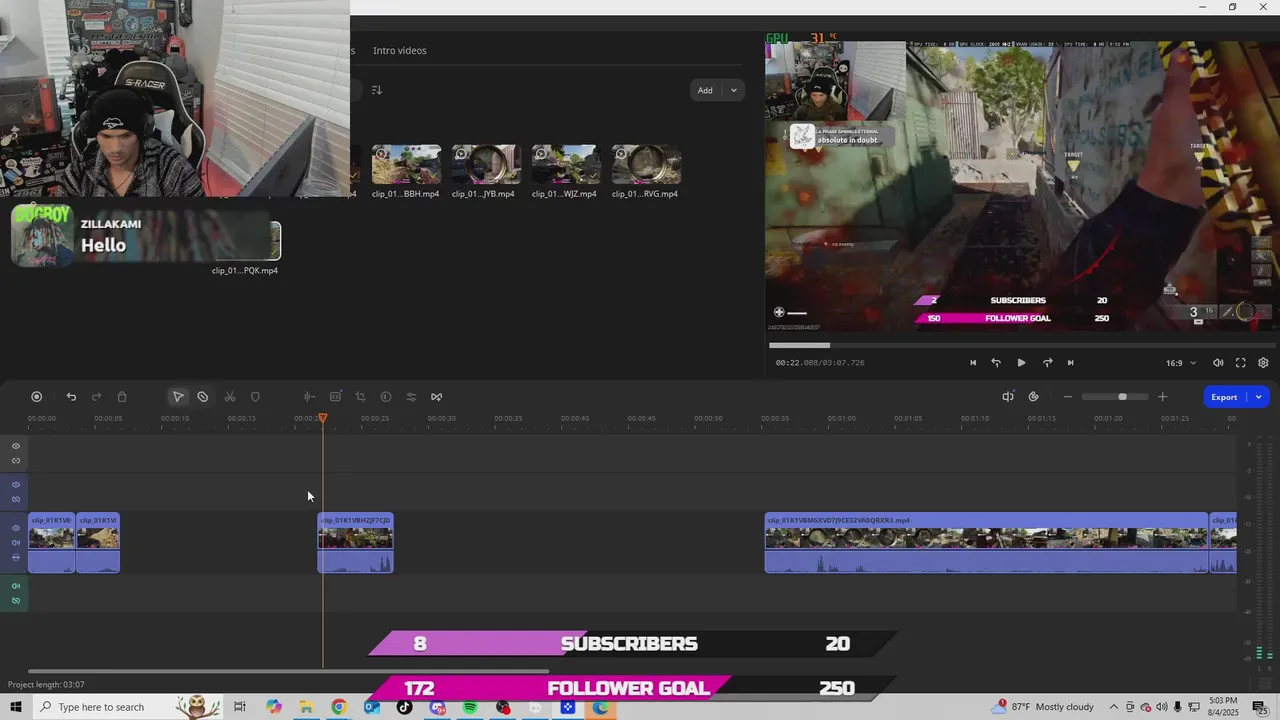The image size is (1280, 720).
Task: Delete selected clip with trash icon
Action: click(x=122, y=397)
